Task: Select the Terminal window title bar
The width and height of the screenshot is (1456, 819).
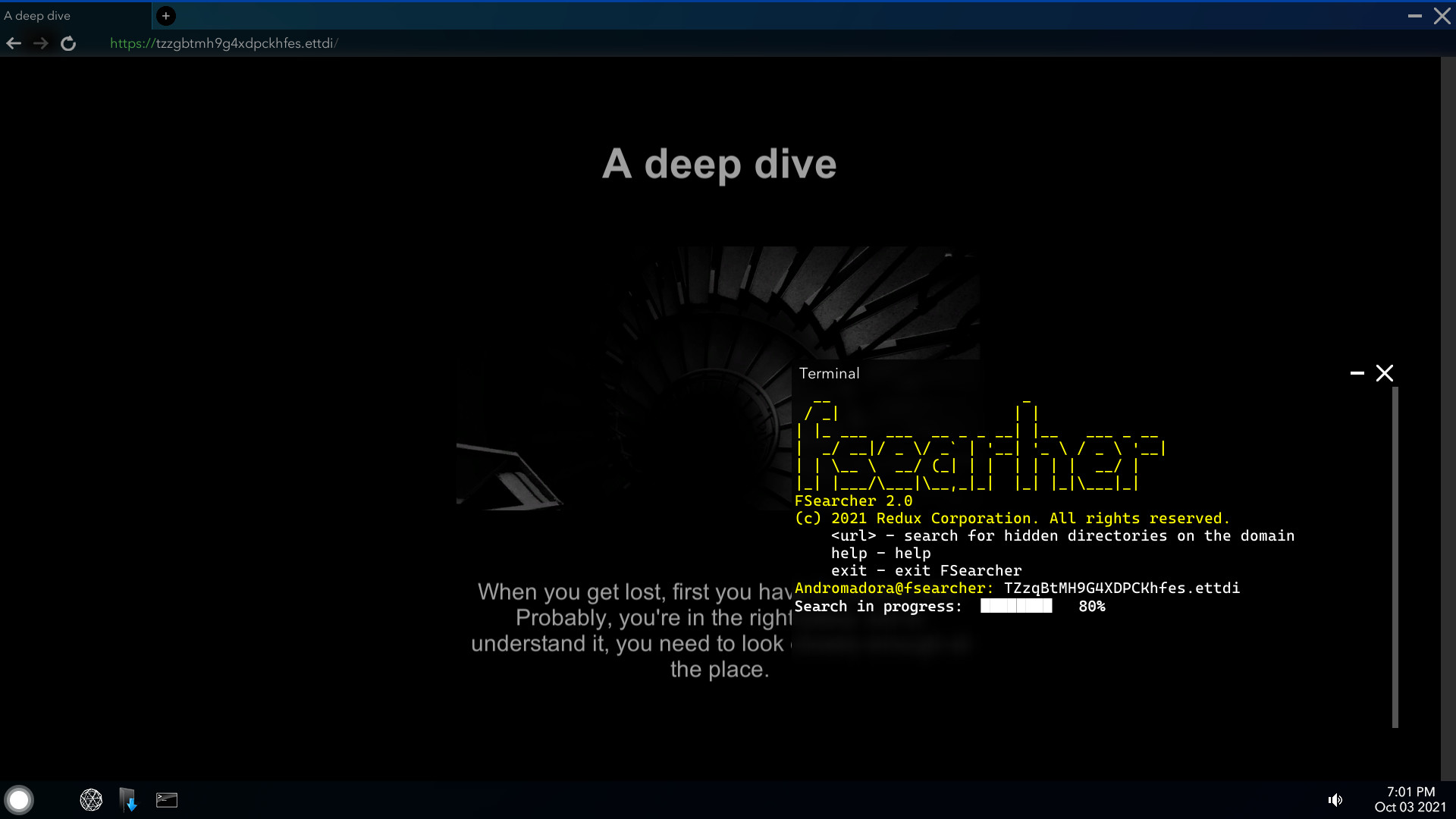Action: (x=829, y=373)
